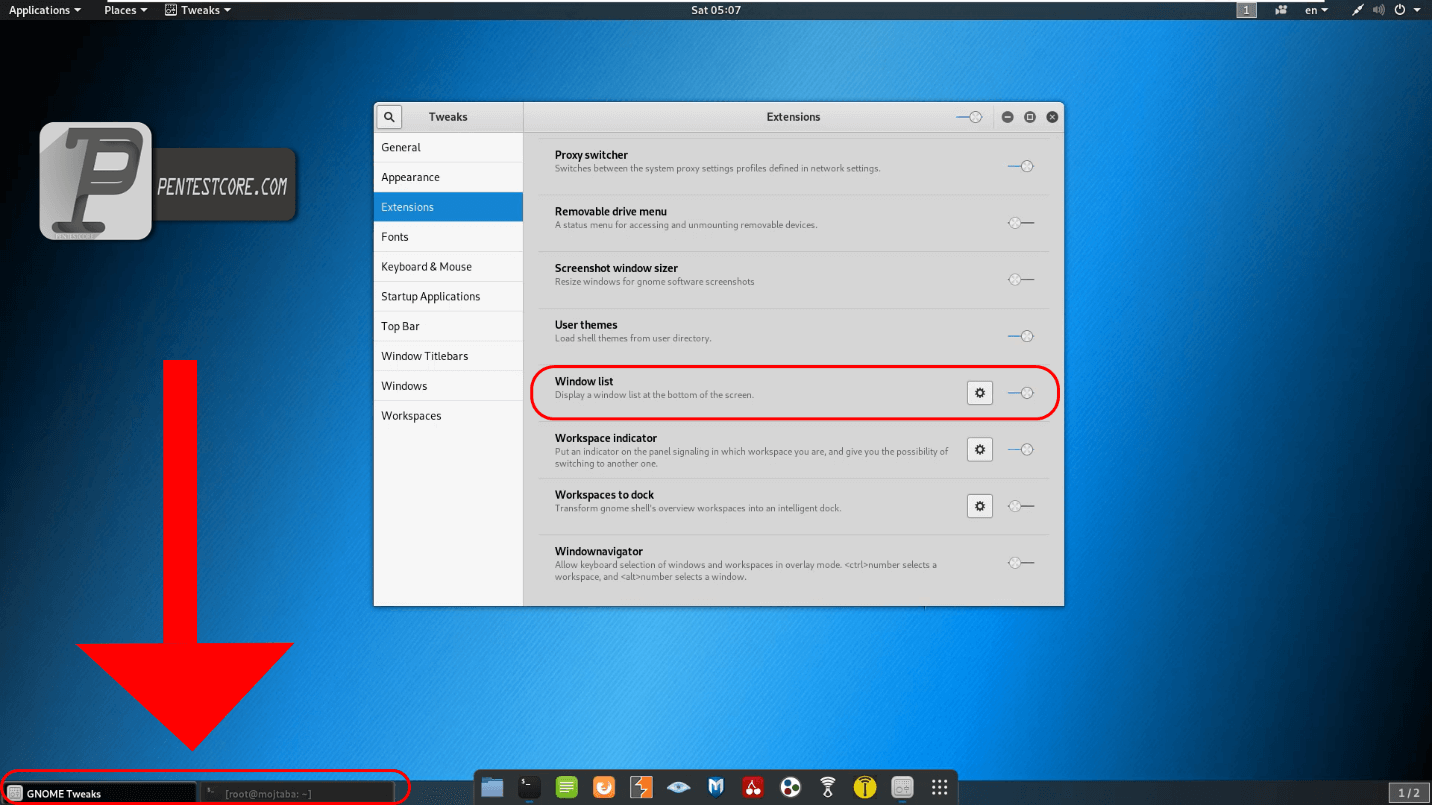This screenshot has width=1432, height=805.
Task: Open Workspace indicator settings gear
Action: click(980, 450)
